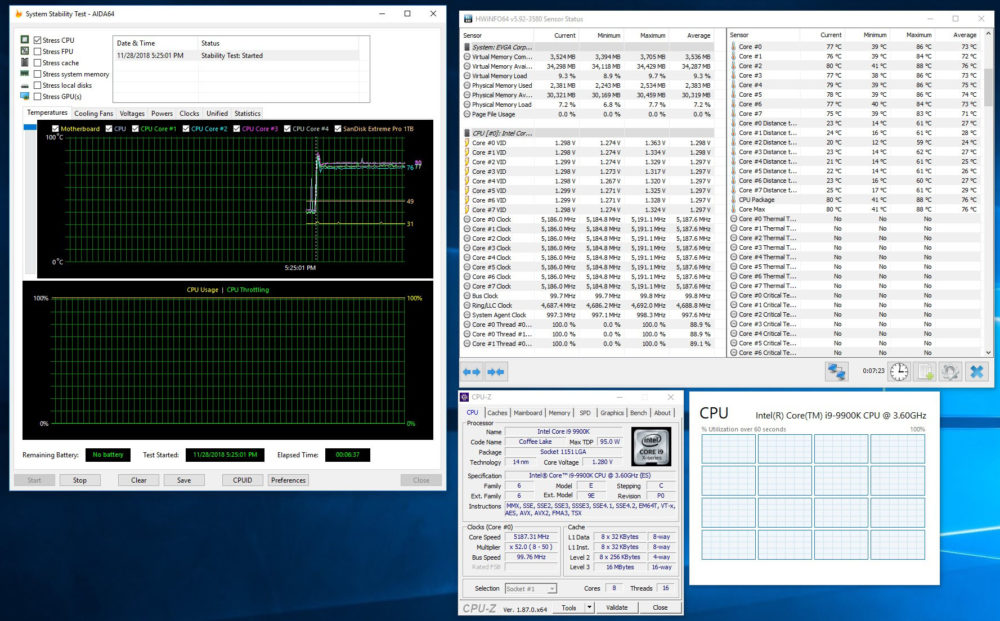Click the Stress FPU icon
Screen dimensions: 1000x621
[25, 51]
